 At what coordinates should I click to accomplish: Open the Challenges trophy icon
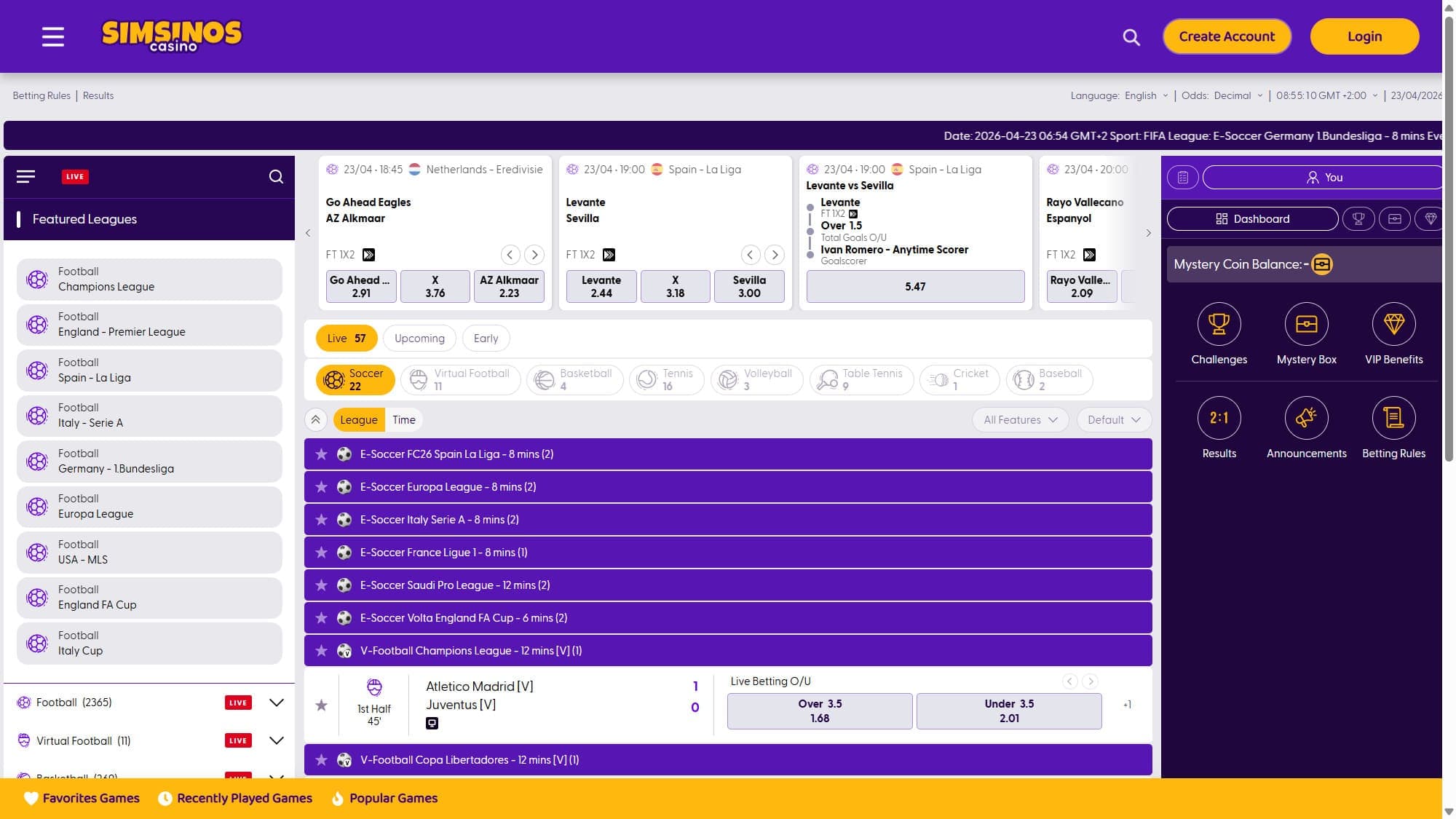click(x=1219, y=324)
